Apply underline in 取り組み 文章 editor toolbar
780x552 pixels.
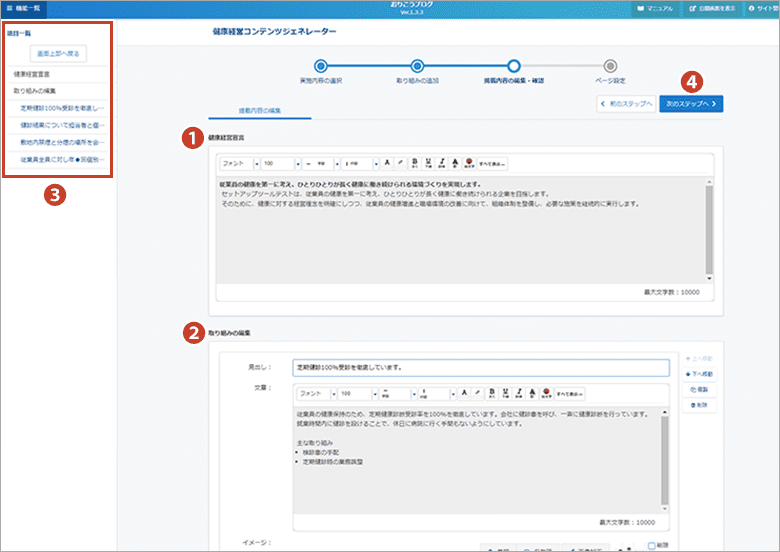click(504, 393)
